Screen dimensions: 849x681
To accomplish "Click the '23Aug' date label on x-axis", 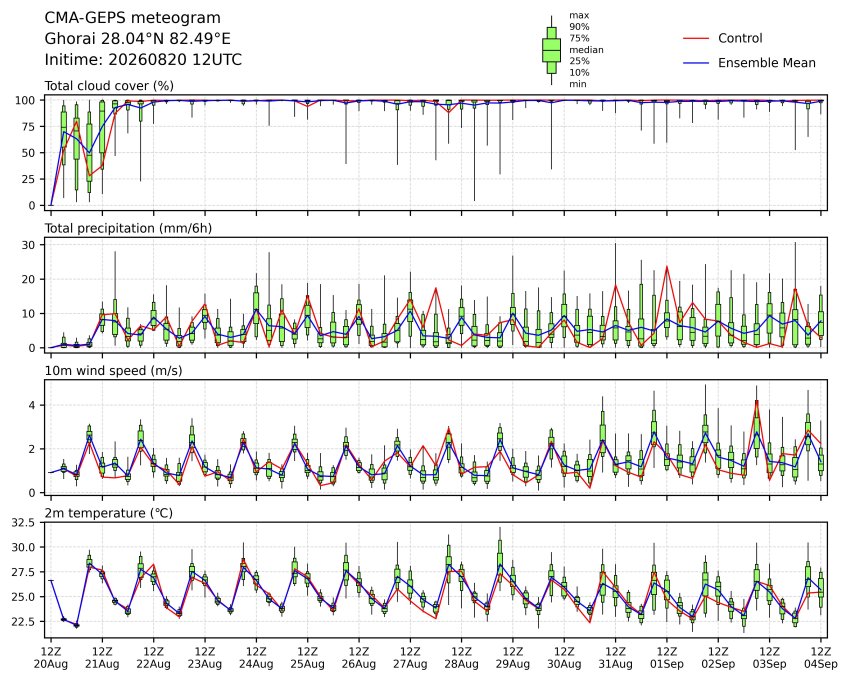I will point(205,664).
